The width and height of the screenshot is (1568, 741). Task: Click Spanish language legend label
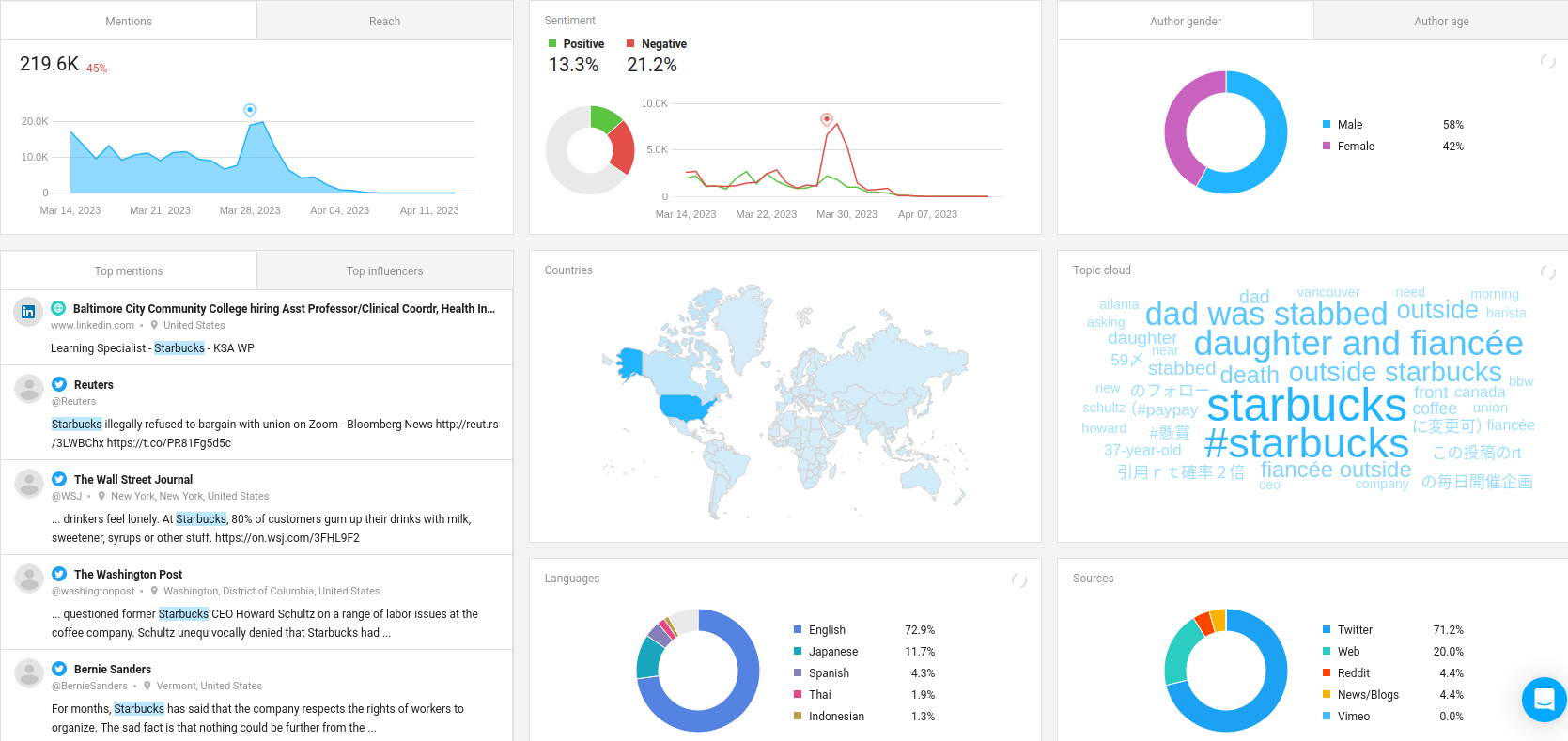click(x=829, y=672)
